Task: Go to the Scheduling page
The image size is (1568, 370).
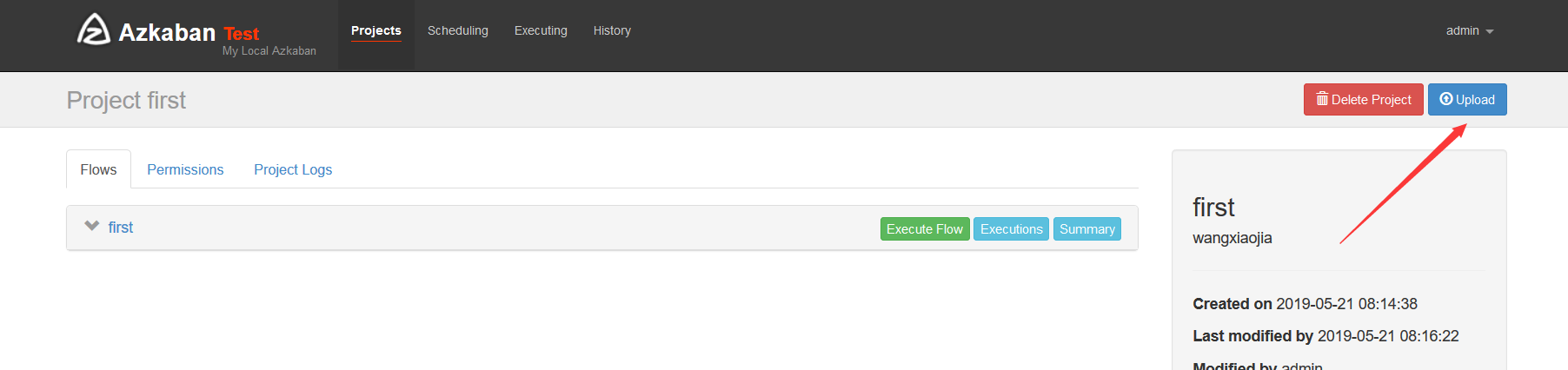Action: [458, 30]
